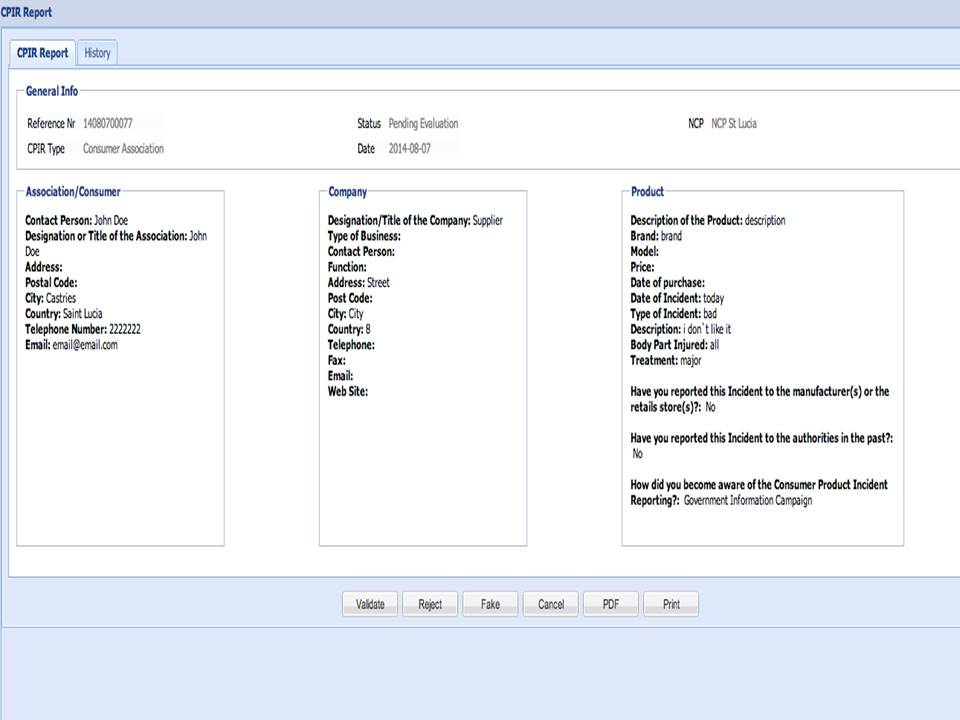Click the reported to authorities question
The height and width of the screenshot is (720, 960).
762,438
